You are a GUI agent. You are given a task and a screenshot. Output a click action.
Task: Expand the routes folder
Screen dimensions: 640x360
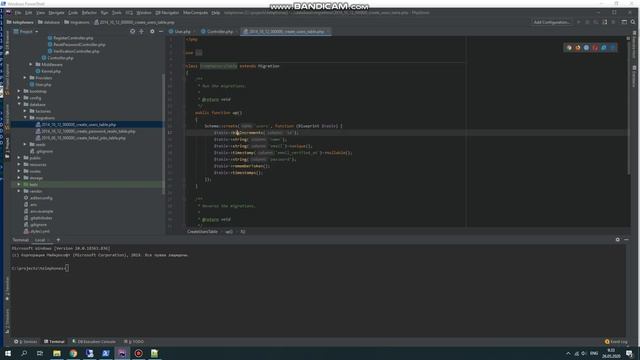coord(19,171)
